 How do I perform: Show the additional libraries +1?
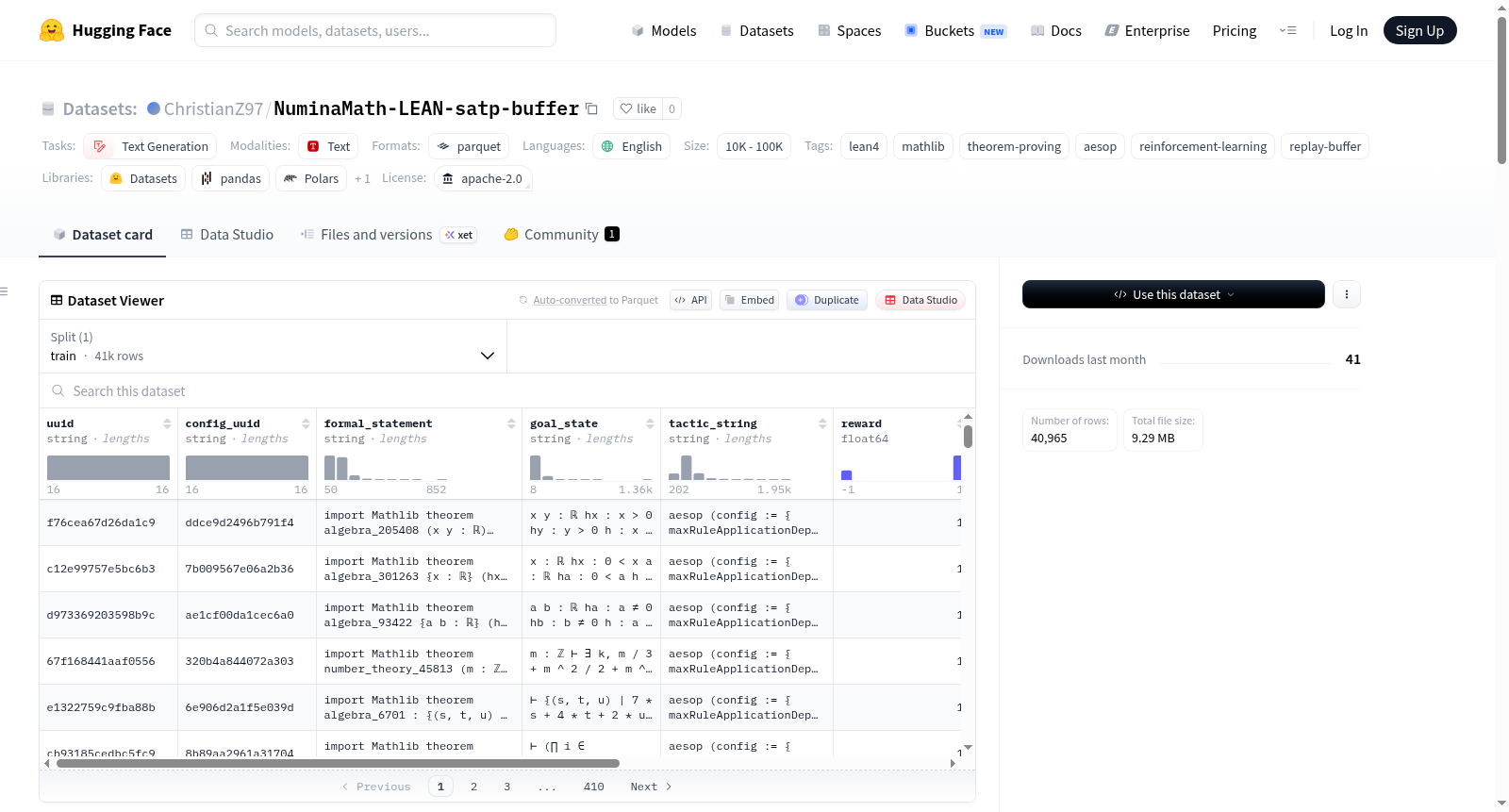362,178
